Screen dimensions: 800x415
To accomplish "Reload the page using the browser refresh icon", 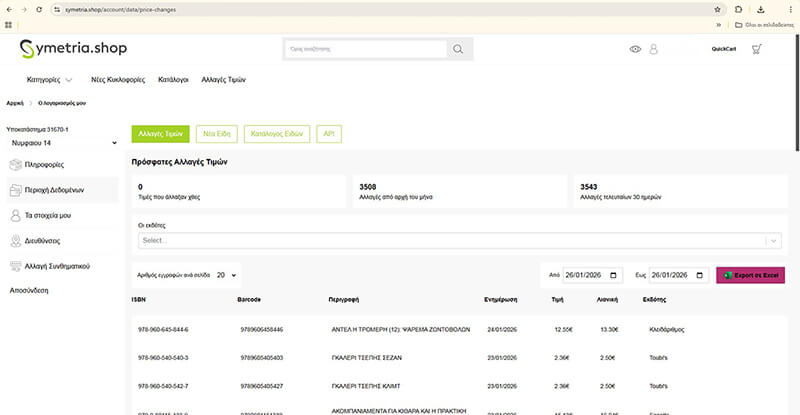I will click(x=38, y=9).
